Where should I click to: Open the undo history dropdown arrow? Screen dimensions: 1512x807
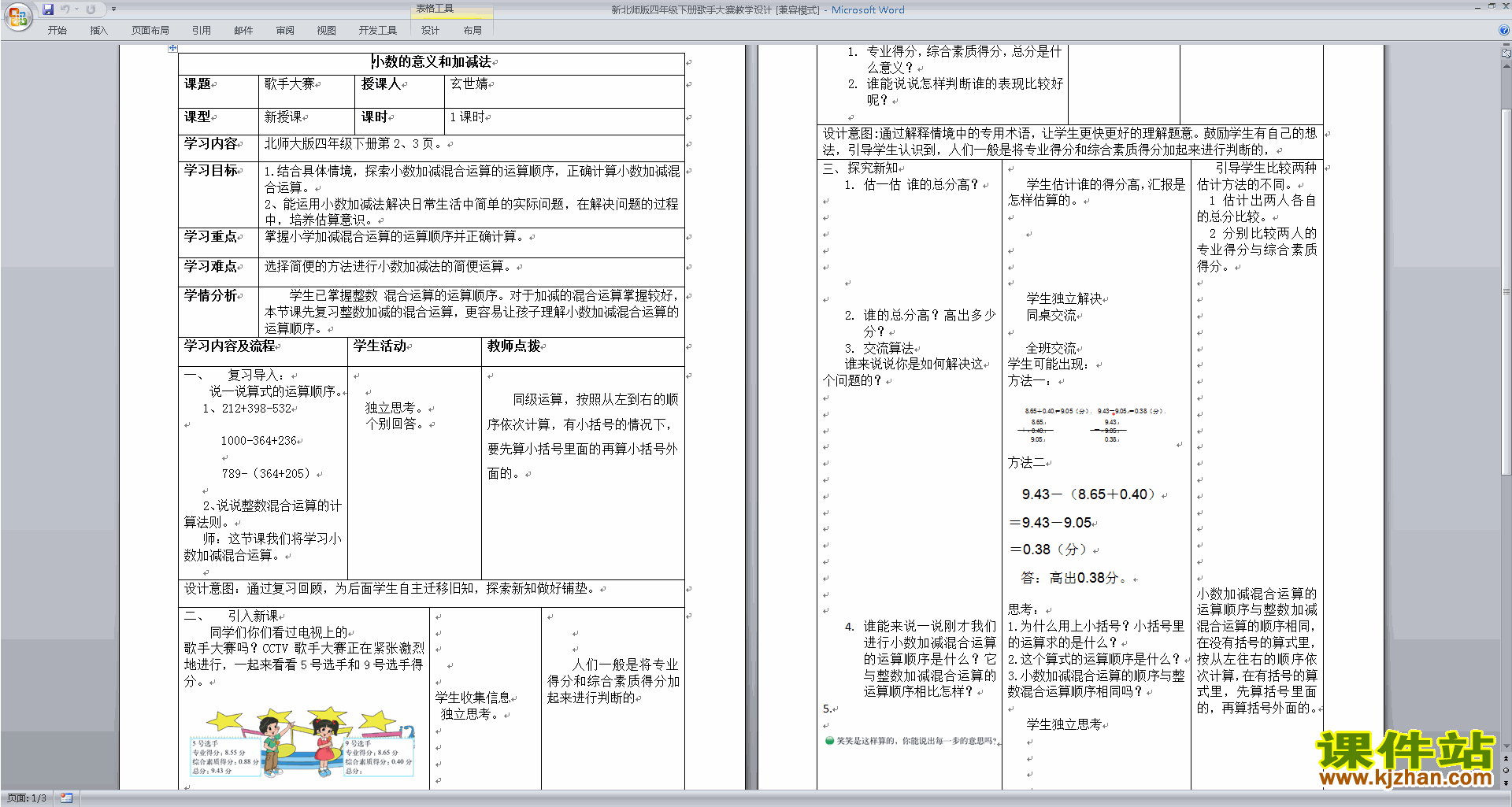76,9
